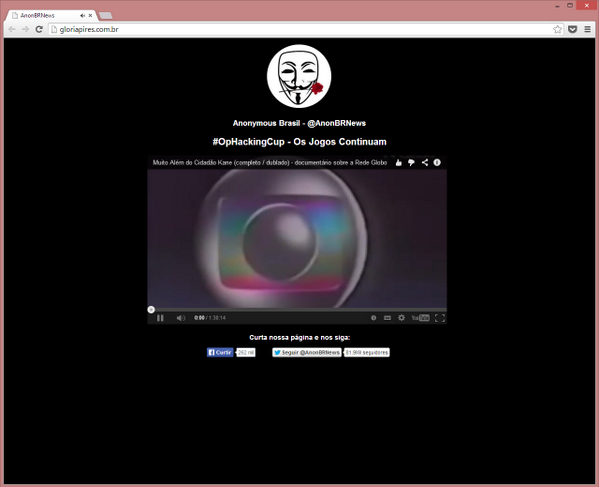Follow @AnonBRNews on Twitter
Viewport: 599px width, 487px height.
pyautogui.click(x=307, y=353)
